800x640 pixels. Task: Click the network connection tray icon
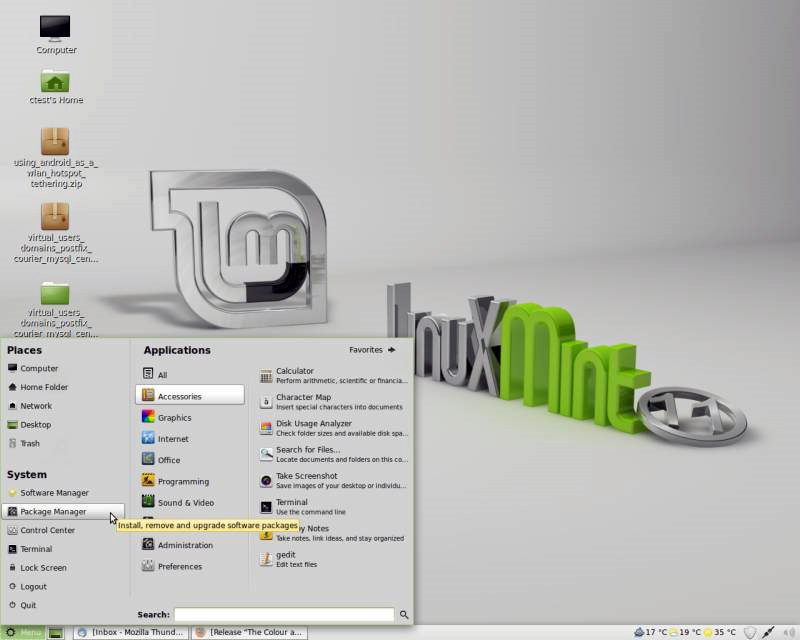click(768, 633)
